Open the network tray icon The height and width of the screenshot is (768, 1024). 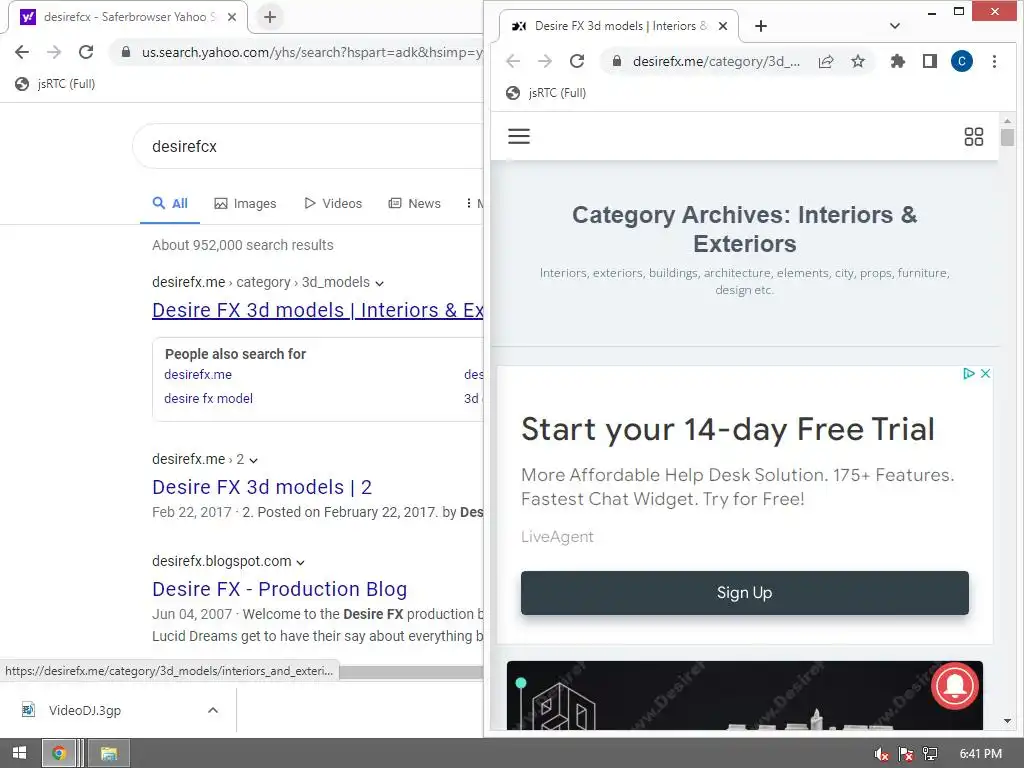coord(930,754)
